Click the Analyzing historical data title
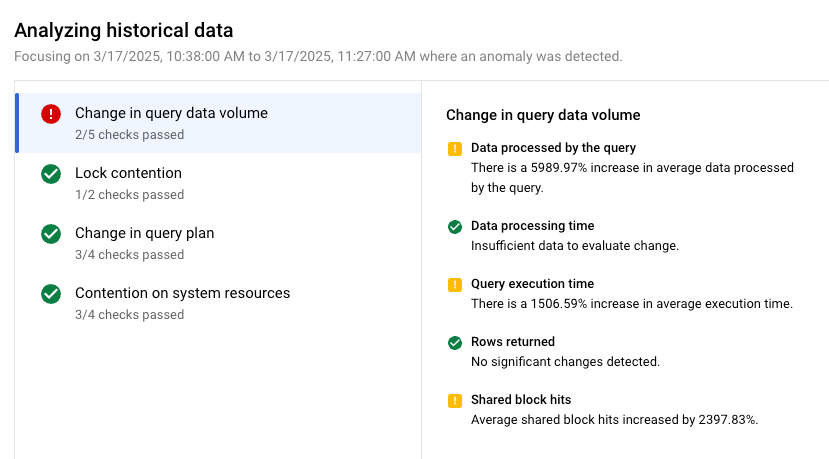The width and height of the screenshot is (829, 459). point(123,32)
